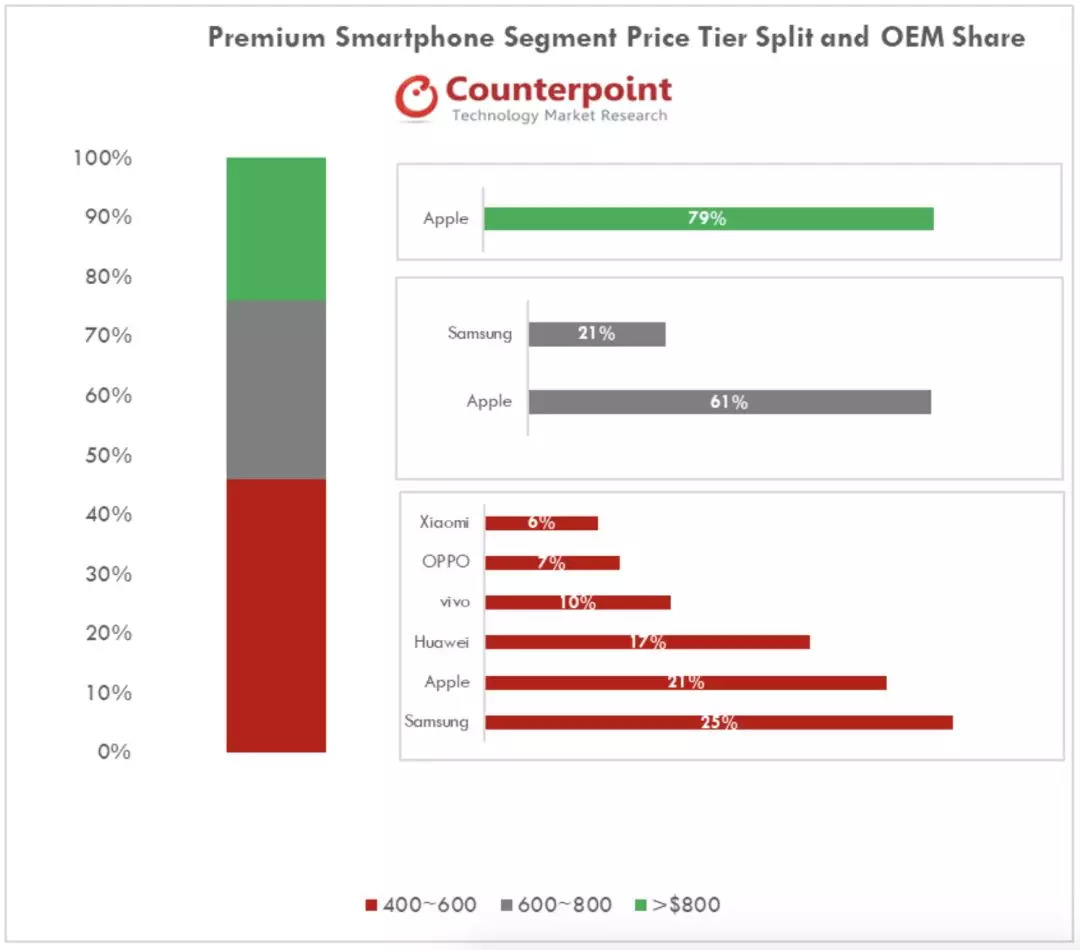
Task: Click Apple's green 79% bar
Action: (708, 219)
